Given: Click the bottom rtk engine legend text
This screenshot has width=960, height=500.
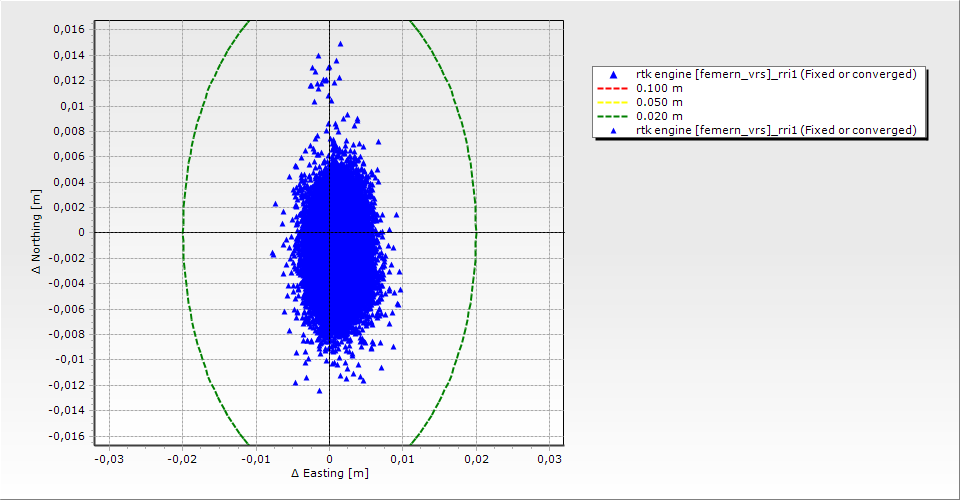Looking at the screenshot, I should coord(776,130).
